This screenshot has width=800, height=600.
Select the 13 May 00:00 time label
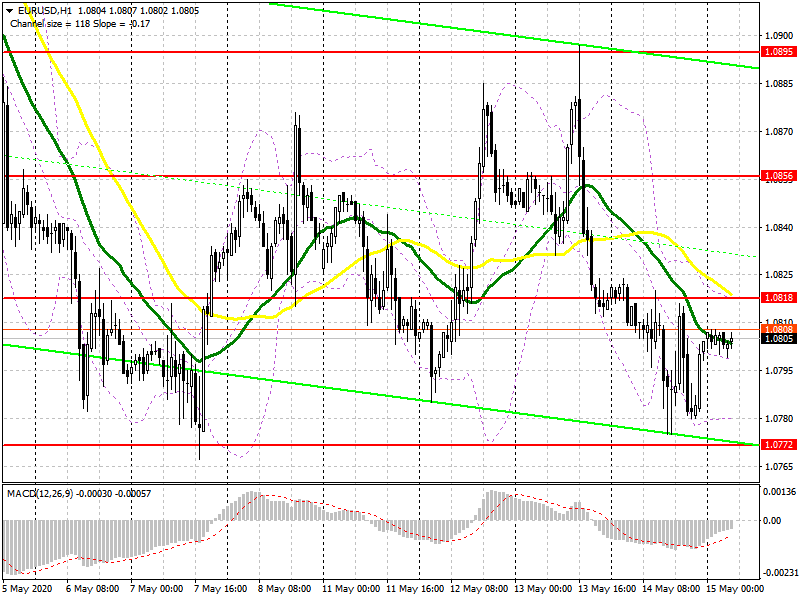(543, 589)
